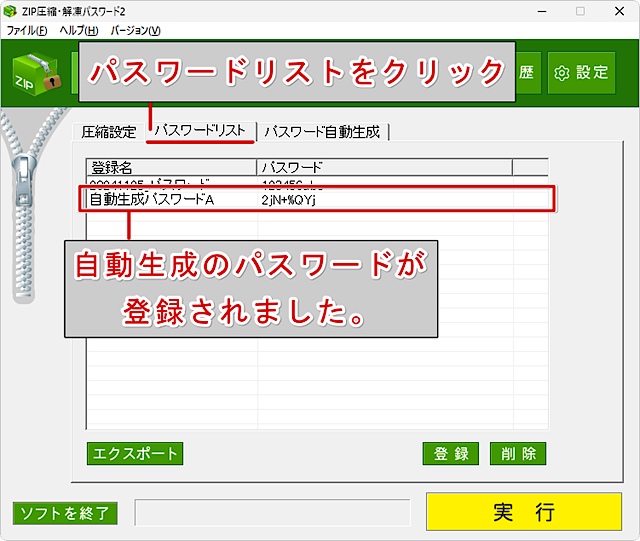The image size is (640, 541).
Task: Open settings with the 設定 gear button
Action: pyautogui.click(x=581, y=72)
